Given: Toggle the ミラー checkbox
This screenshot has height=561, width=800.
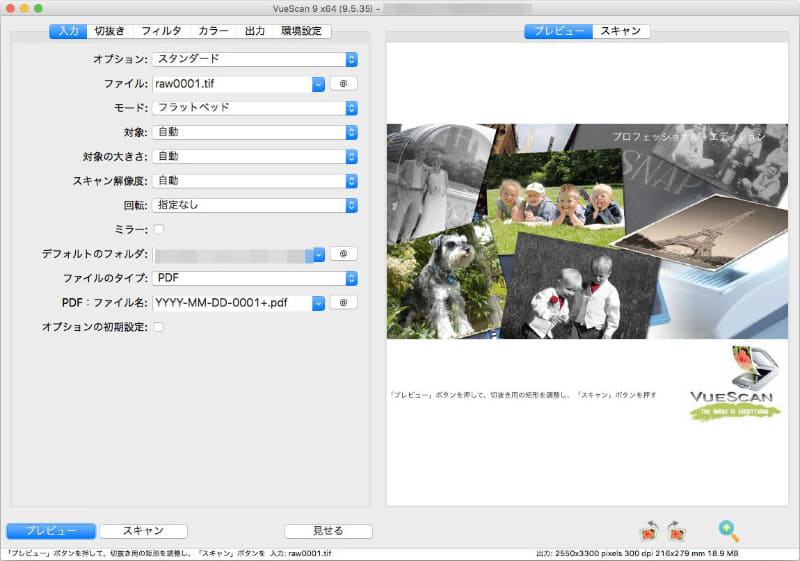Looking at the screenshot, I should [x=159, y=230].
